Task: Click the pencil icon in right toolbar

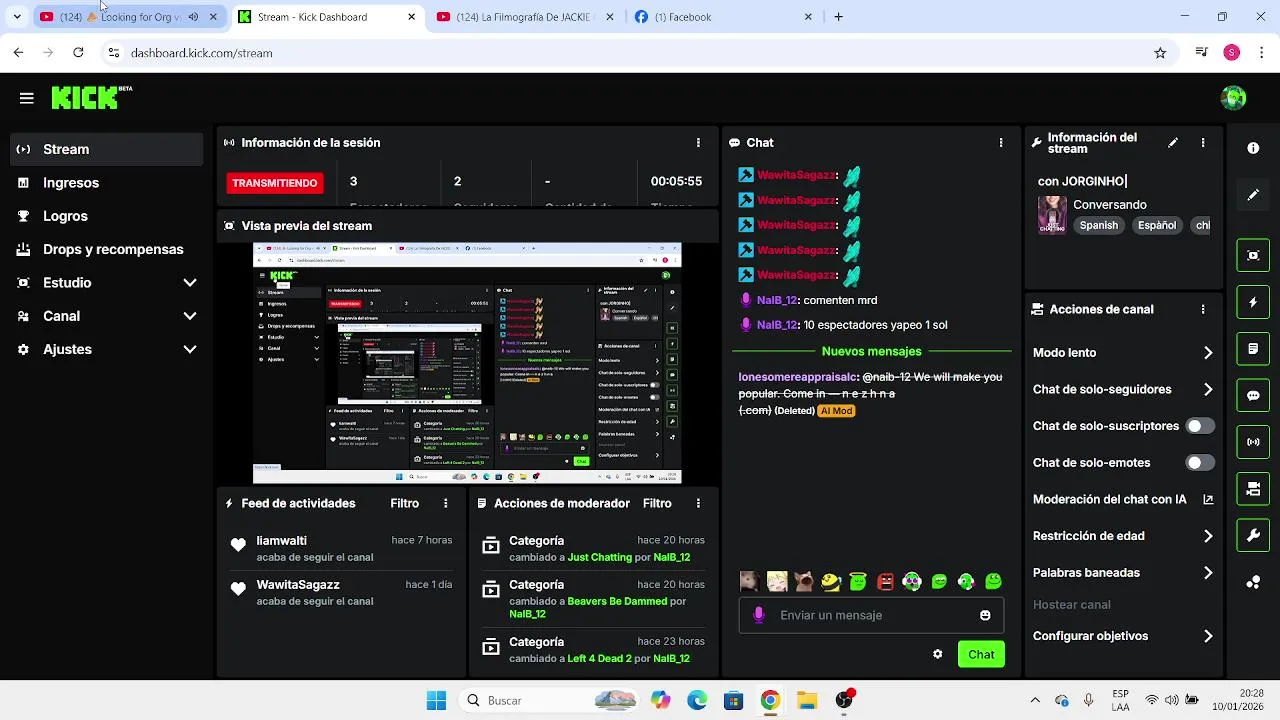Action: point(1253,195)
